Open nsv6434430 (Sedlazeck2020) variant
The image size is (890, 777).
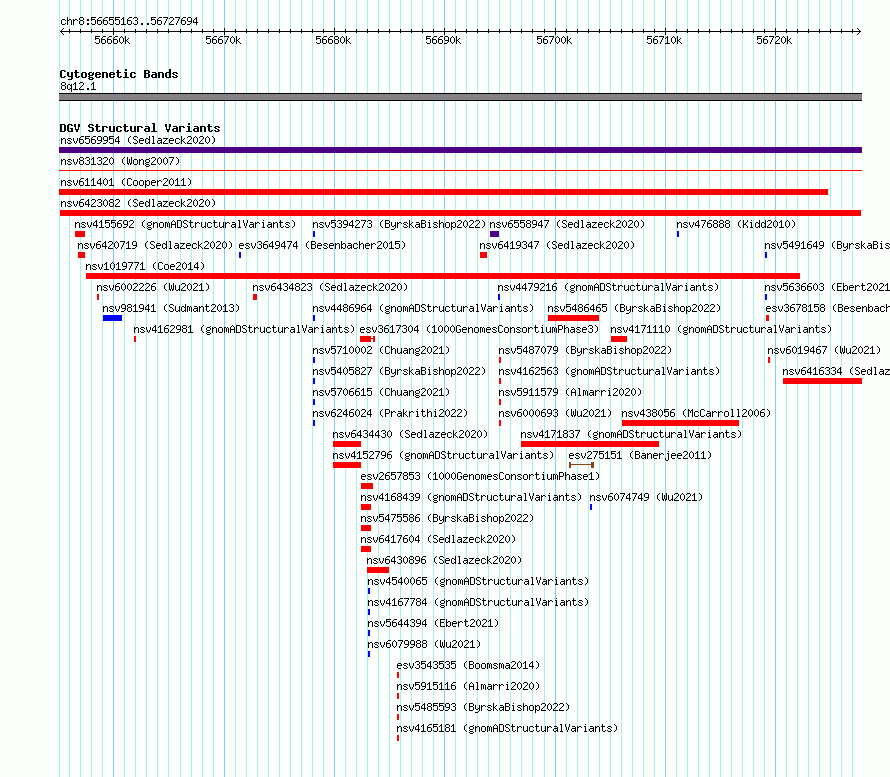(410, 434)
